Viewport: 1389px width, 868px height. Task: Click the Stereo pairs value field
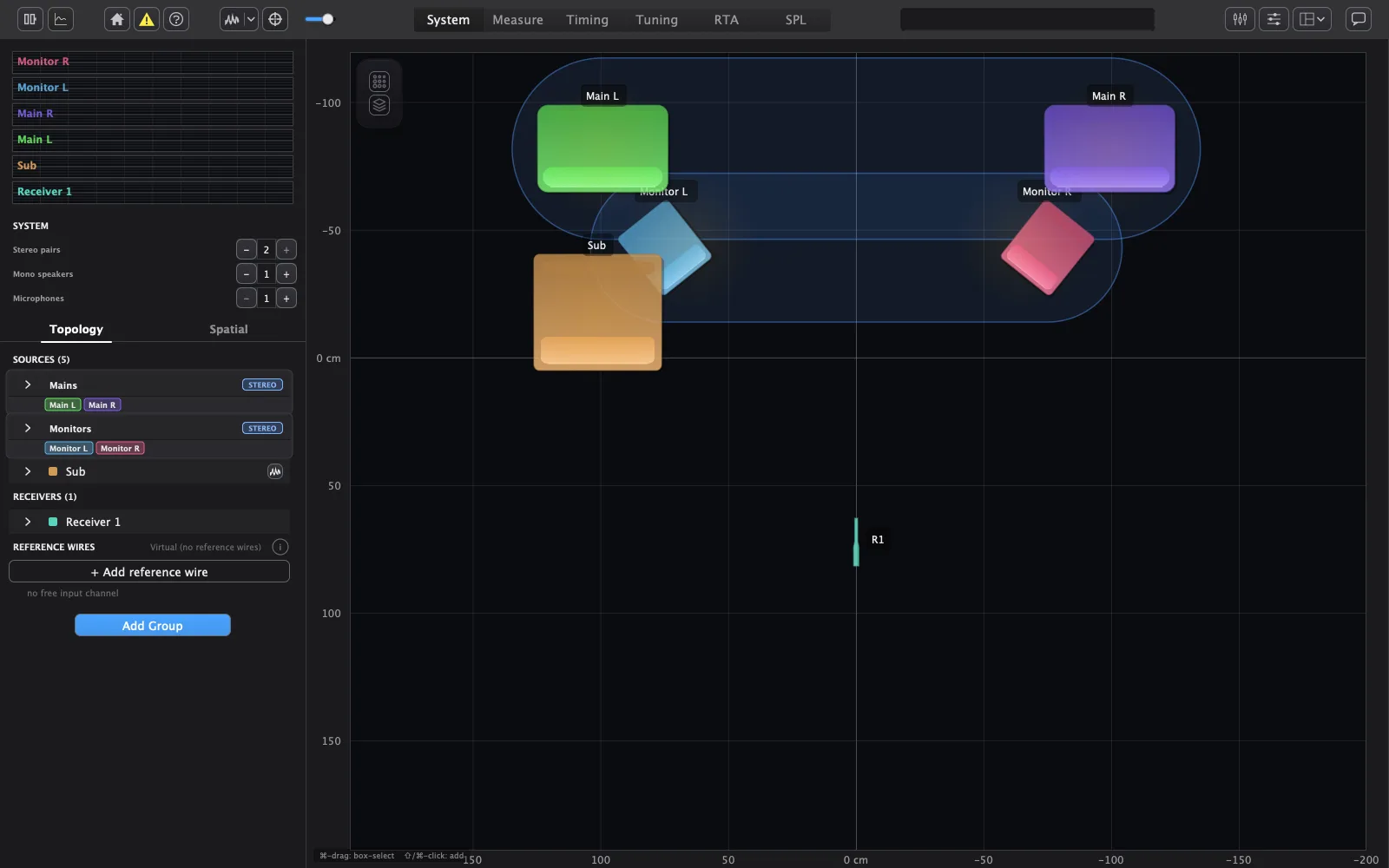click(267, 250)
